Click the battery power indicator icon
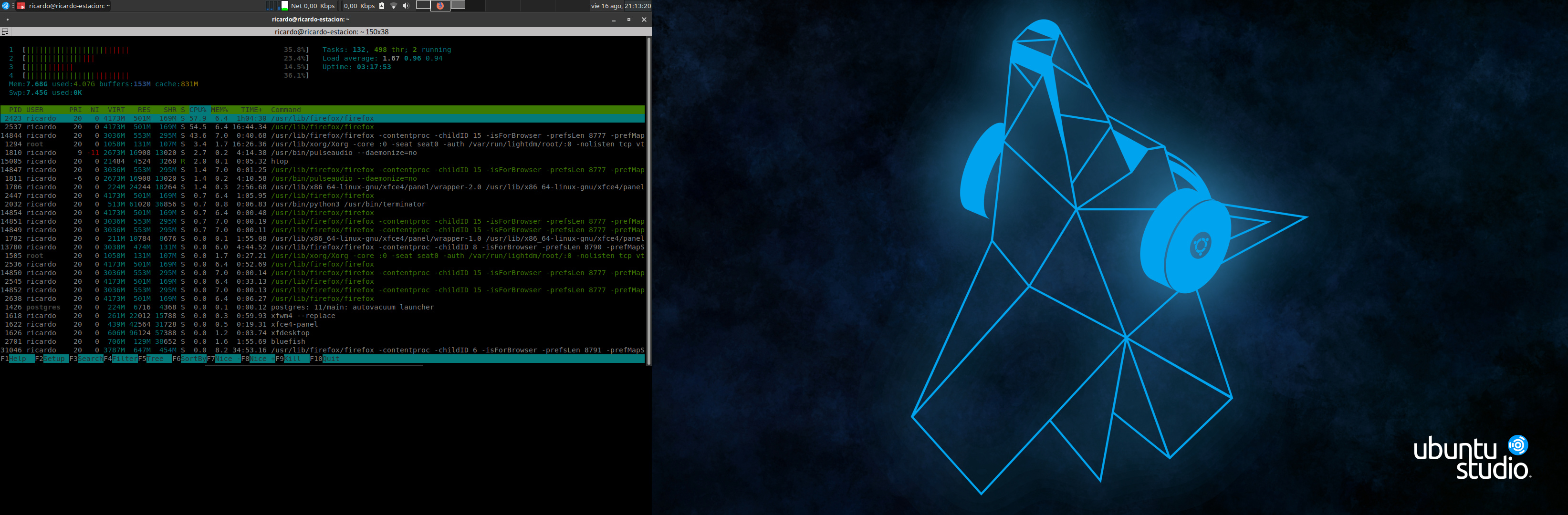The width and height of the screenshot is (1568, 515). 382,5
